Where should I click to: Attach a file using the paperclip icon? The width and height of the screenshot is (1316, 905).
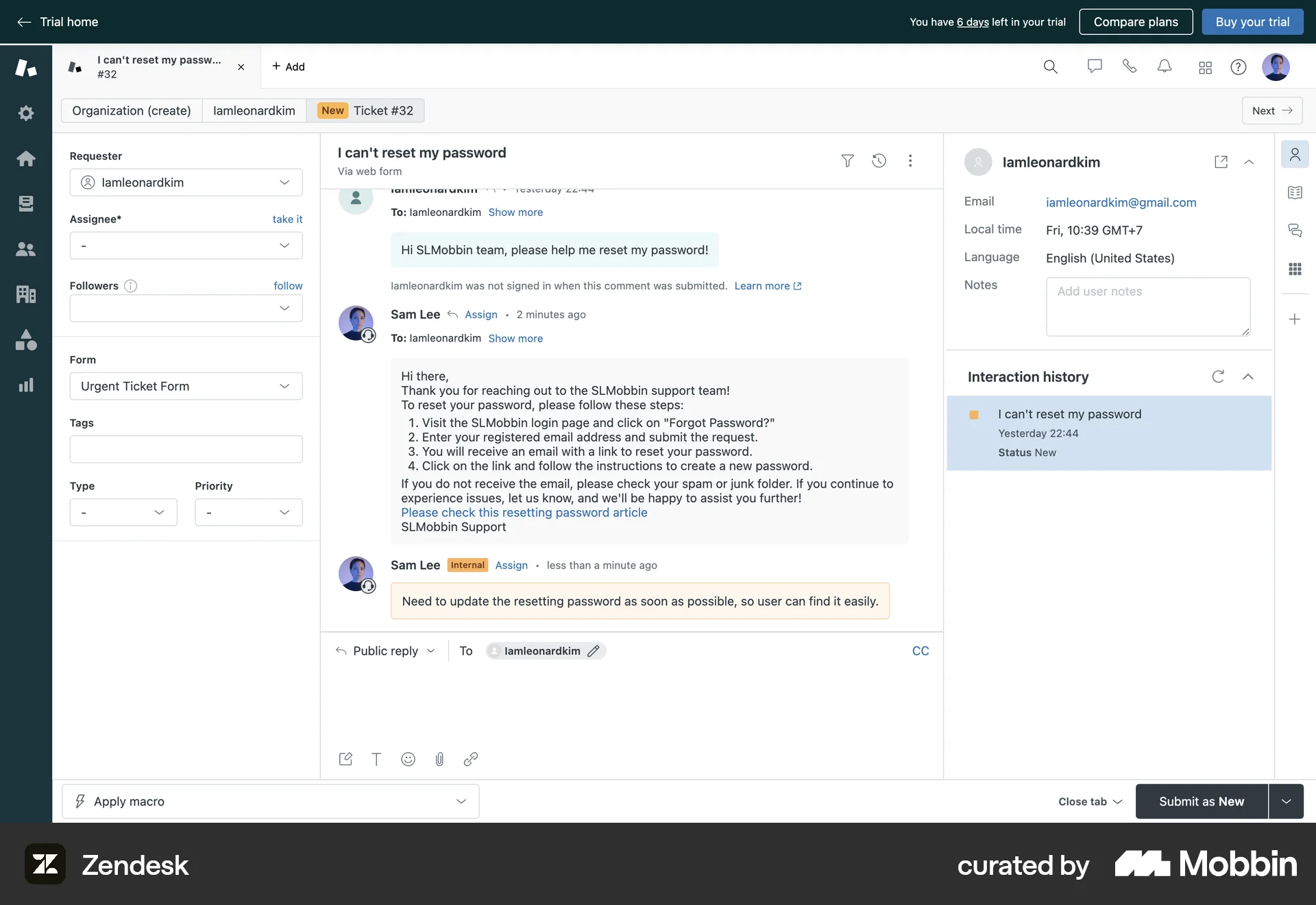[439, 759]
